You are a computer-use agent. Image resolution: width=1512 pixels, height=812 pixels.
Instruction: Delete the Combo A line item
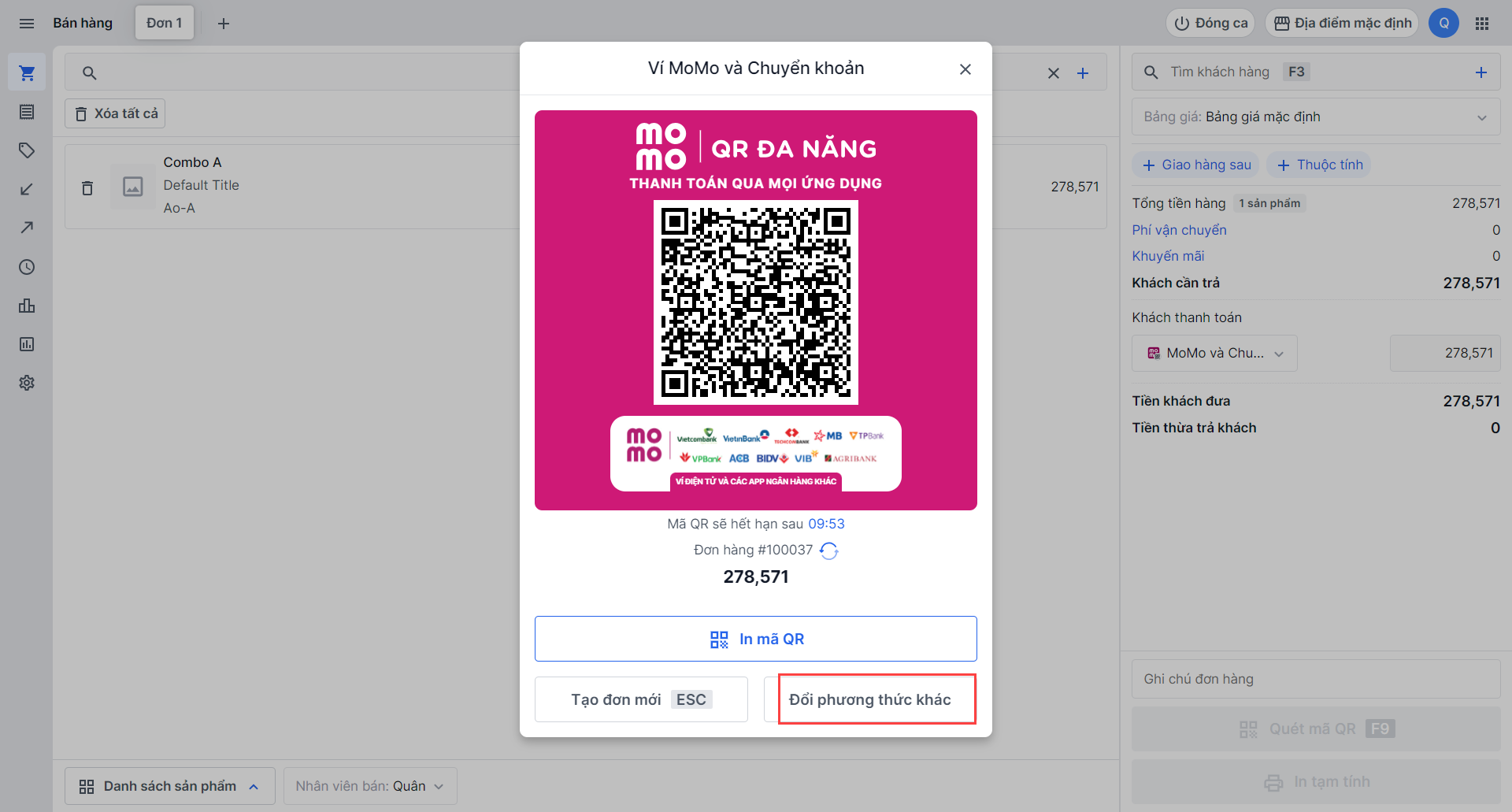coord(87,187)
